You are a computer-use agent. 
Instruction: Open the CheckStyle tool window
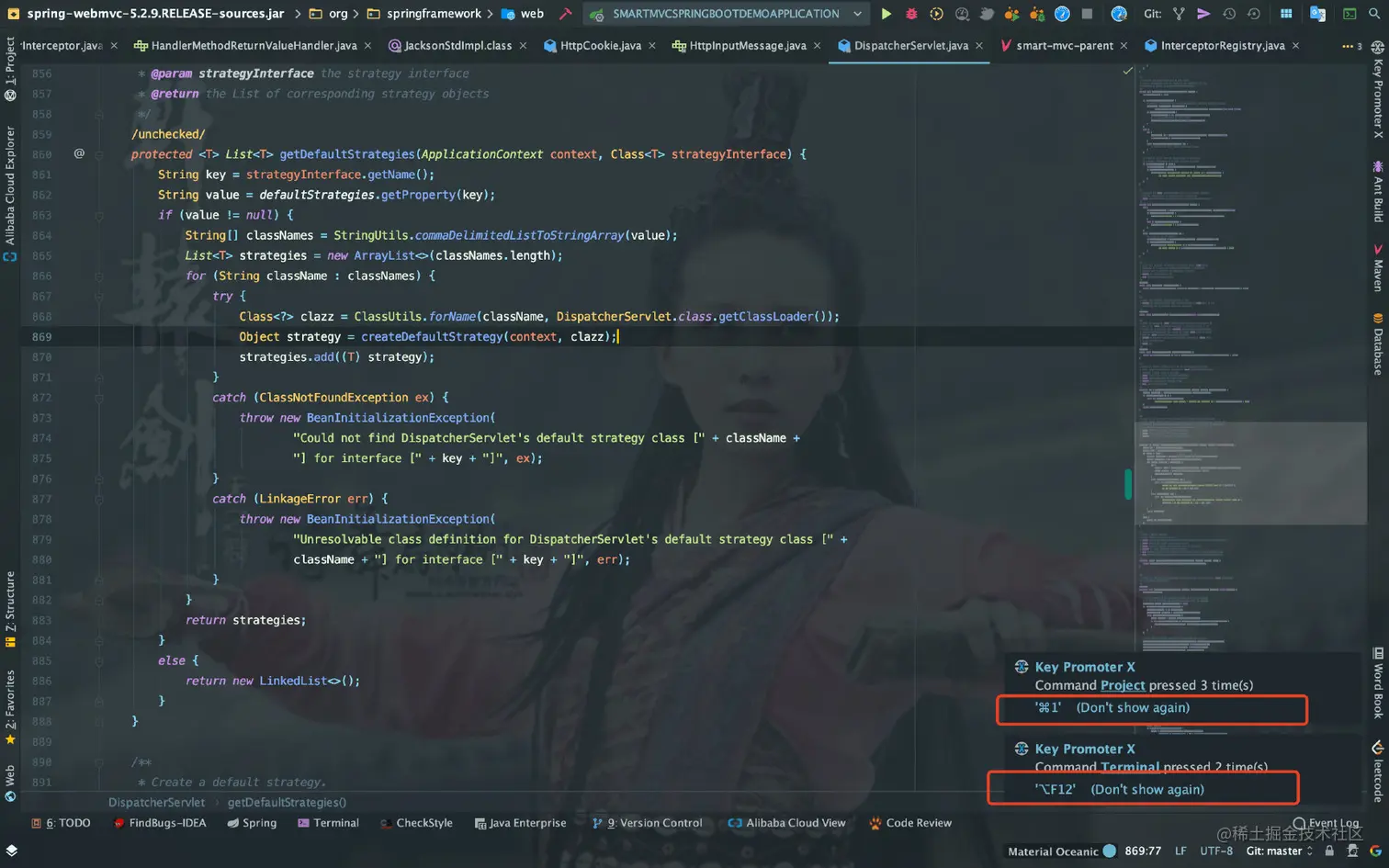416,823
